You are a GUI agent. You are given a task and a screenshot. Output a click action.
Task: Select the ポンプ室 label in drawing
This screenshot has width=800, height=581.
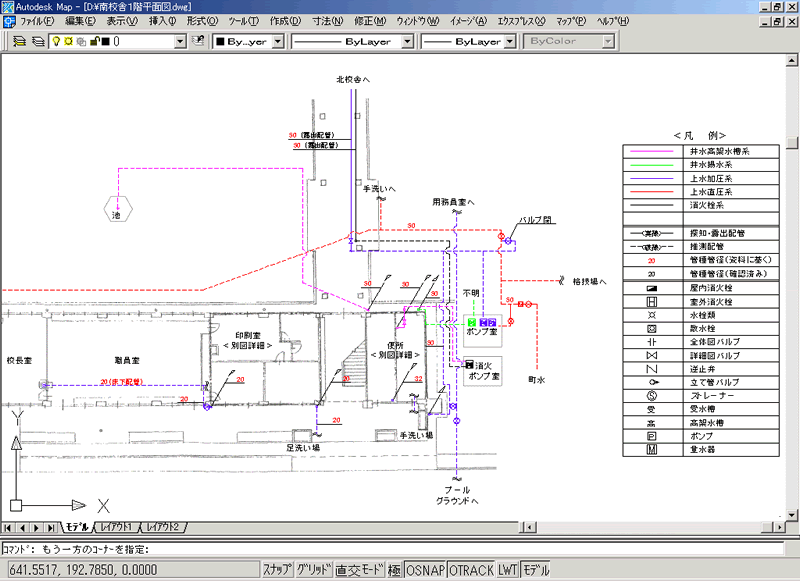[x=482, y=332]
